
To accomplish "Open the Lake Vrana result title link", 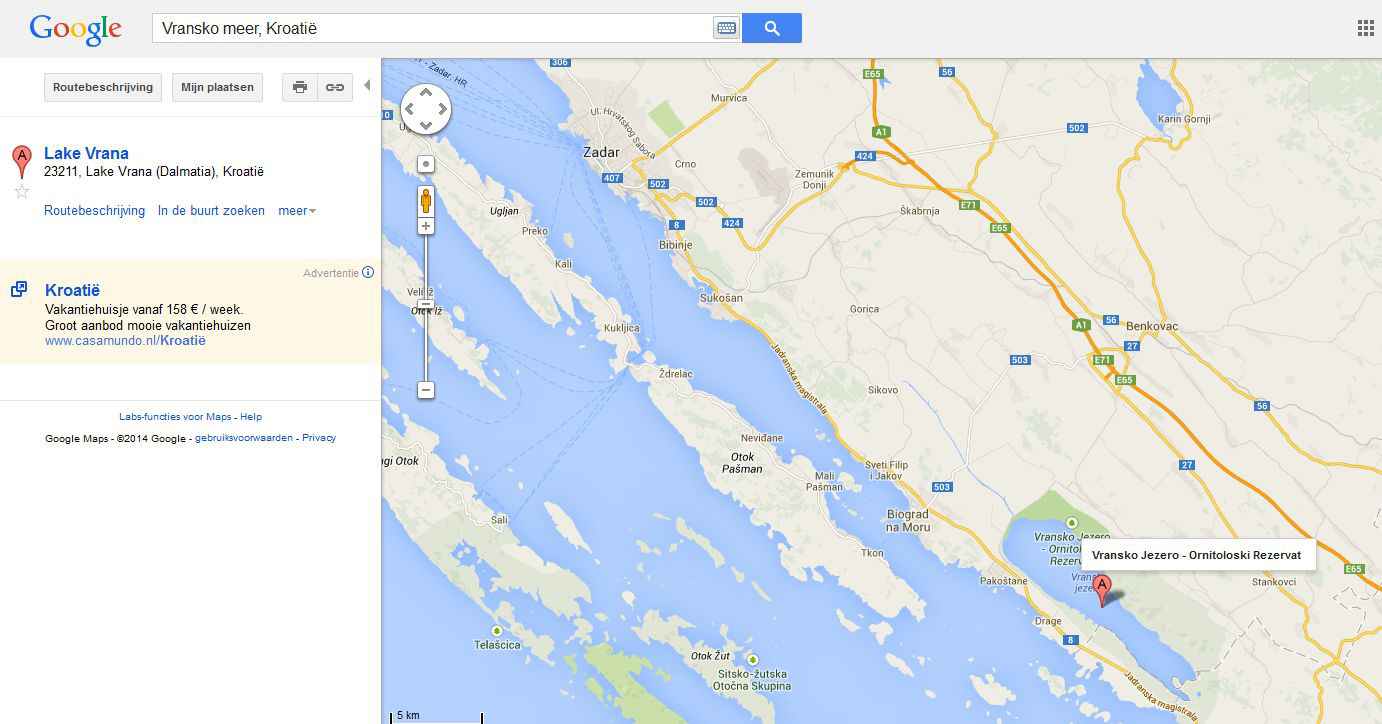I will 86,153.
